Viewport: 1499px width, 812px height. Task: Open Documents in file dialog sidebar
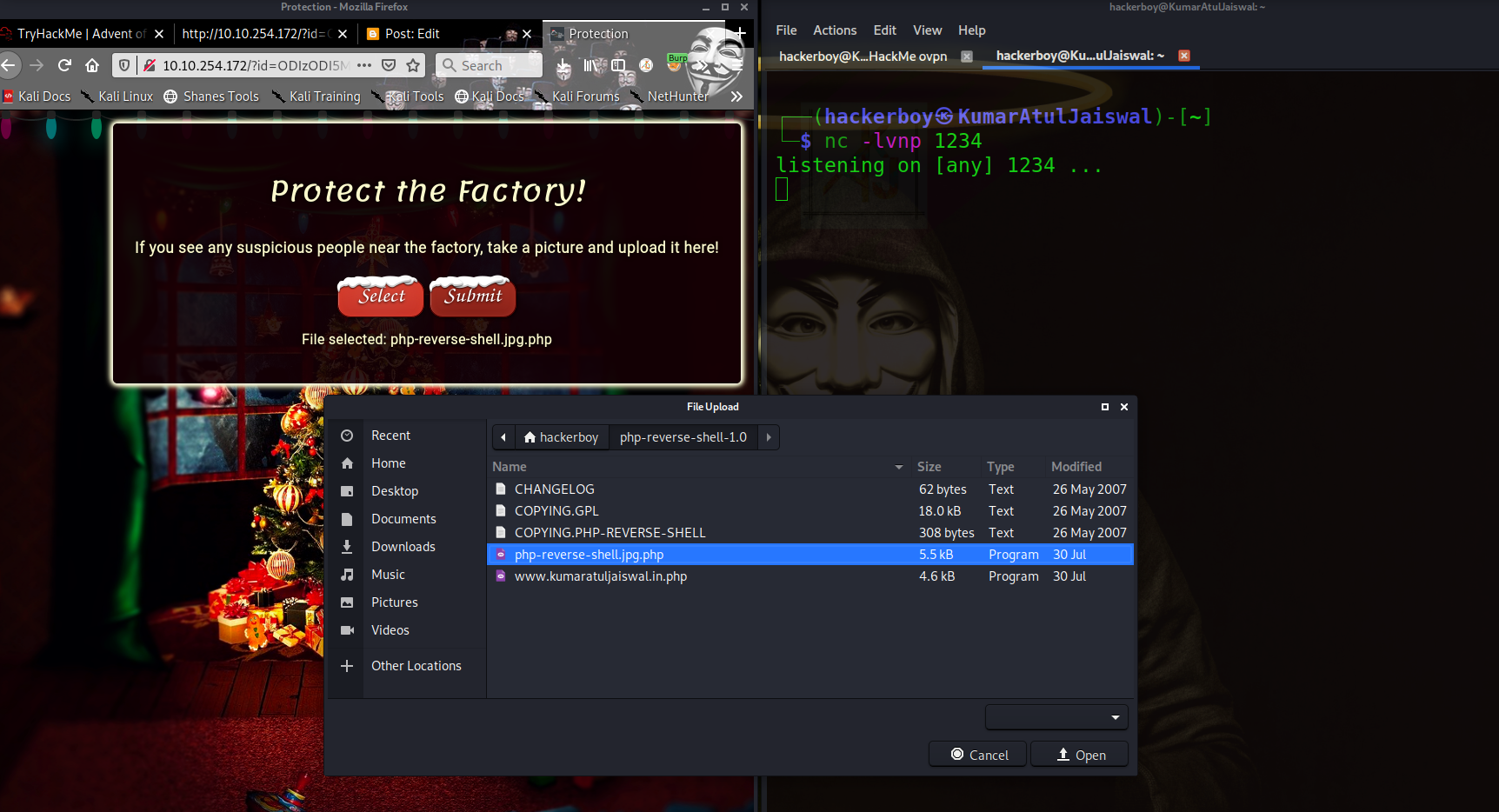pos(403,519)
